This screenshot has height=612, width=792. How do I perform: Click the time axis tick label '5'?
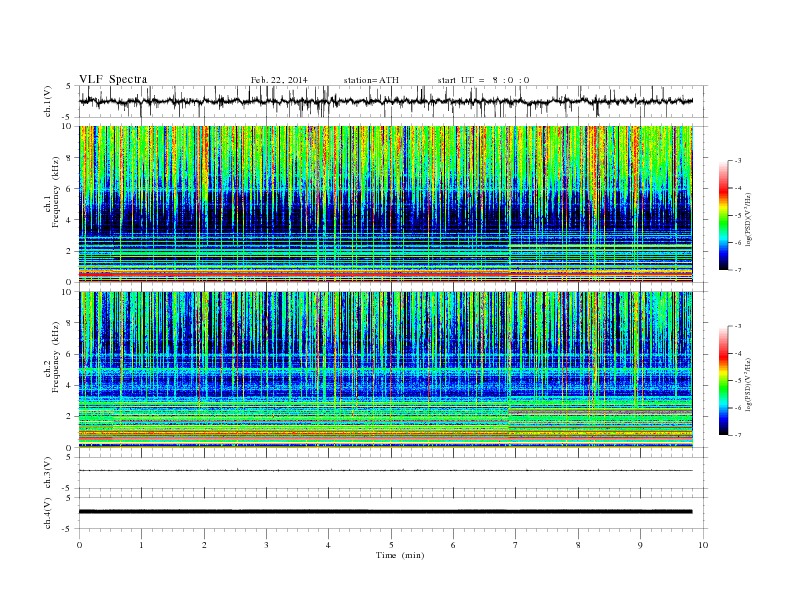[x=391, y=545]
